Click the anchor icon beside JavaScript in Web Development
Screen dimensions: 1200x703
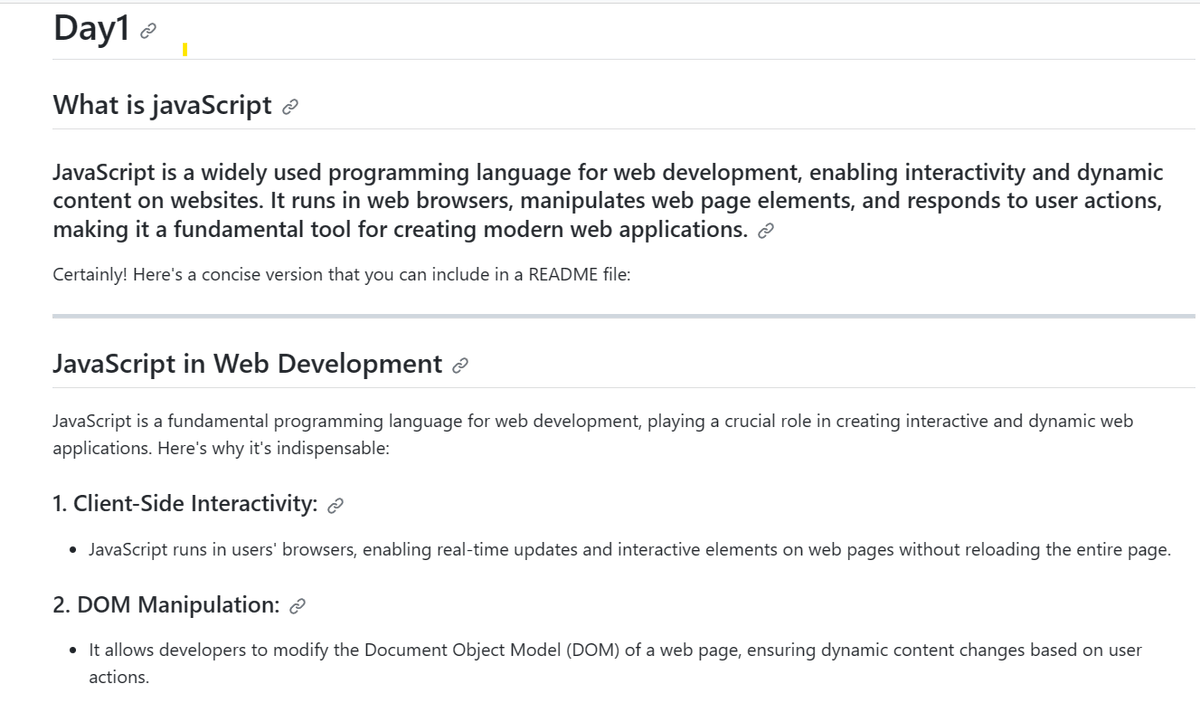coord(460,365)
